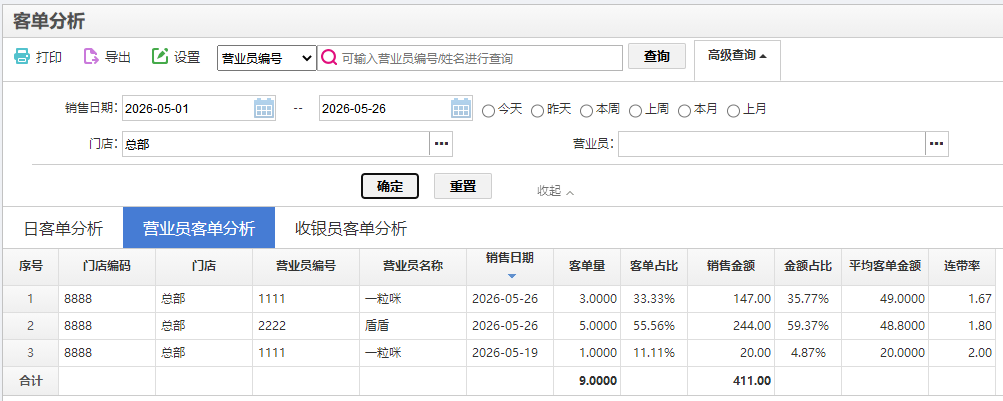Switch to the 营业员客单分析 tab
Screen dimensions: 1003x401
pyautogui.click(x=199, y=228)
